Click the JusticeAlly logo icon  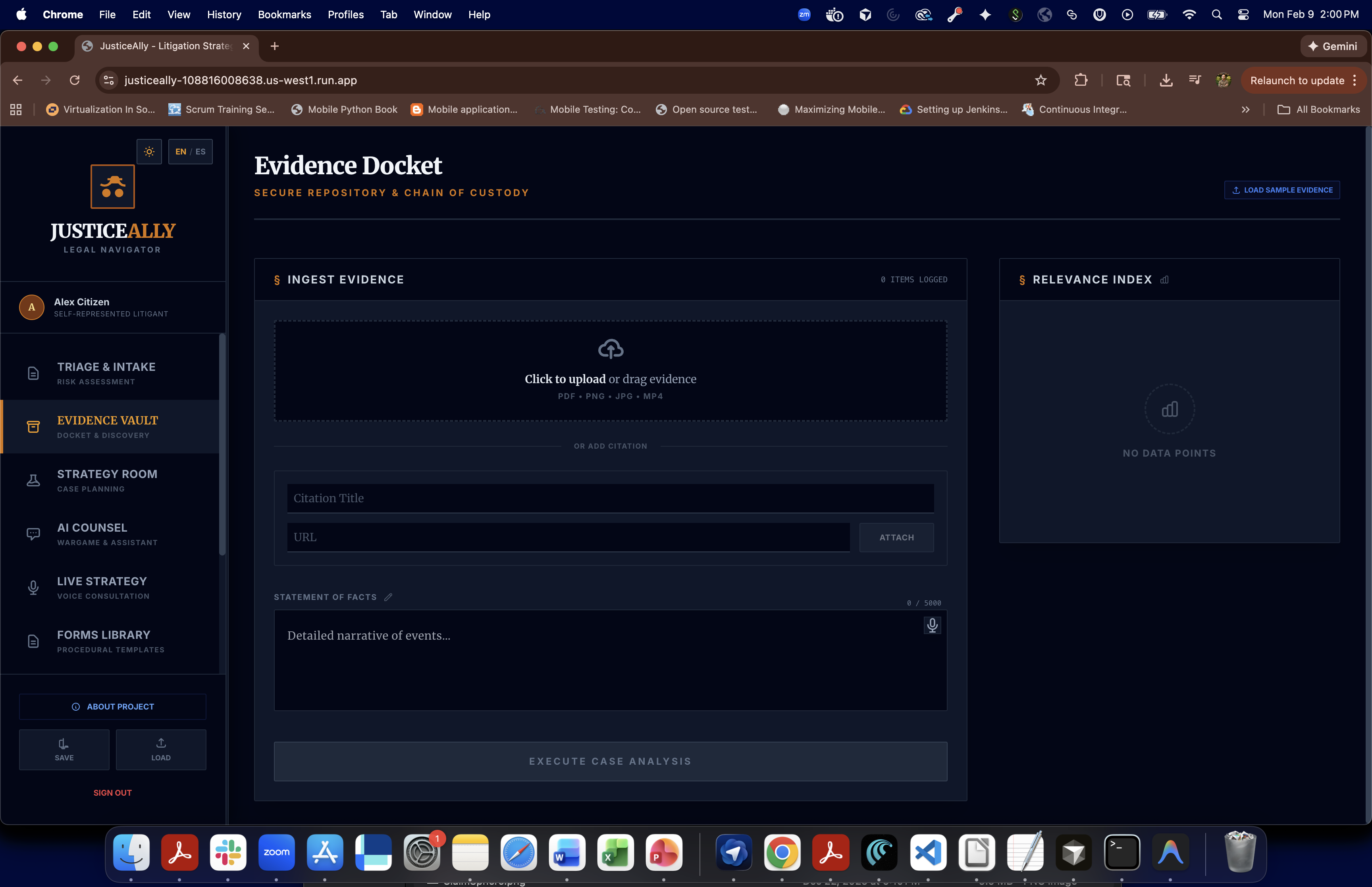tap(113, 187)
